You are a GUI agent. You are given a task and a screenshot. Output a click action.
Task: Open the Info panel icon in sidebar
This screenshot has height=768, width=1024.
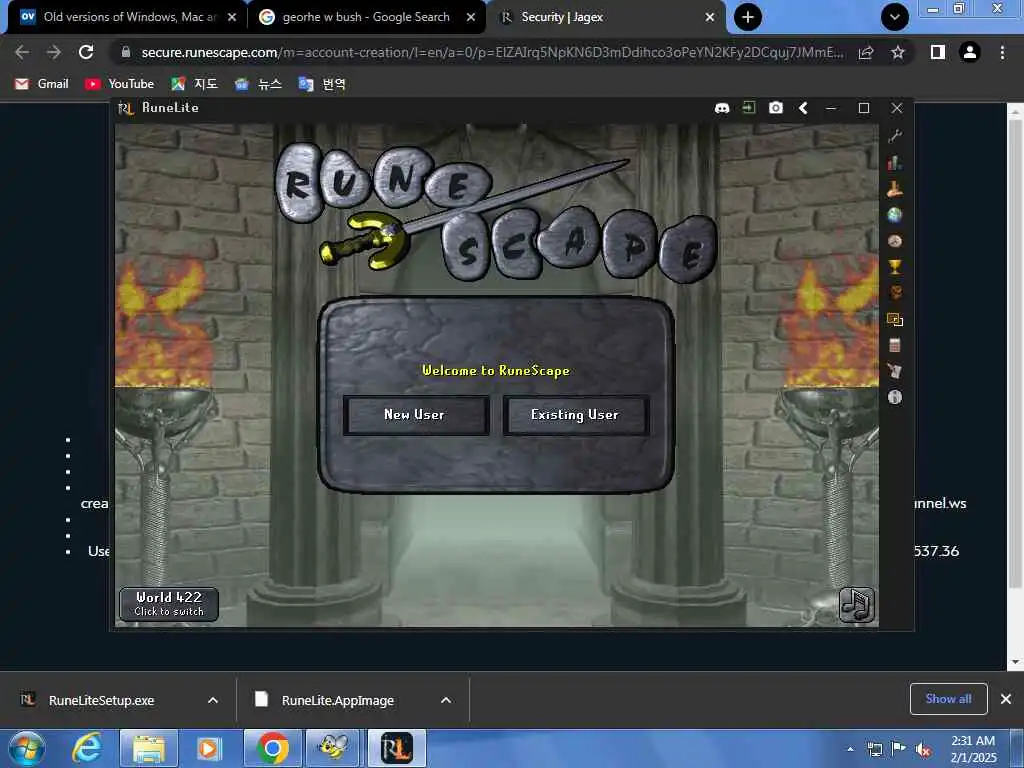click(895, 397)
